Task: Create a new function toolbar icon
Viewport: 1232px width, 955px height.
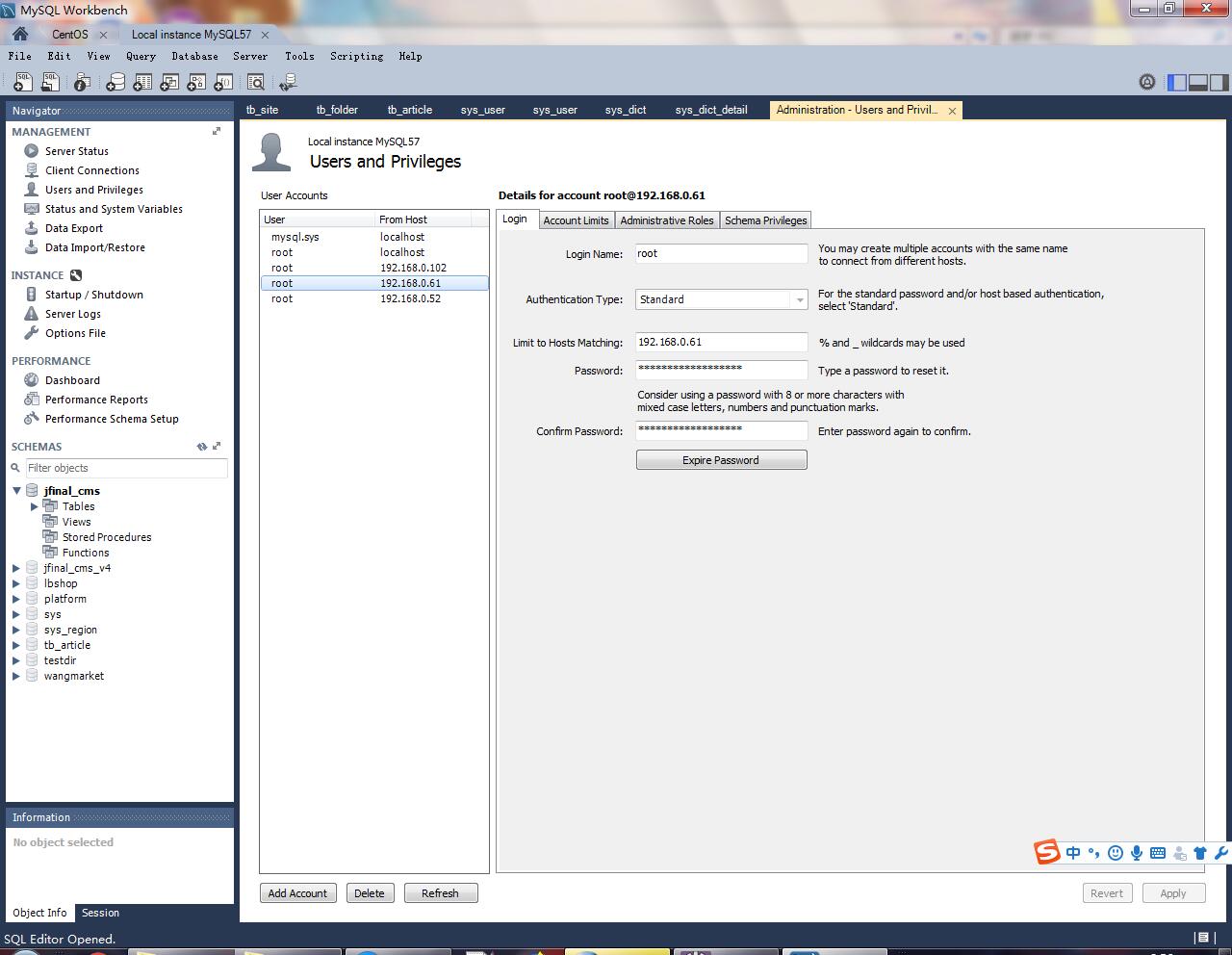Action: click(x=223, y=83)
